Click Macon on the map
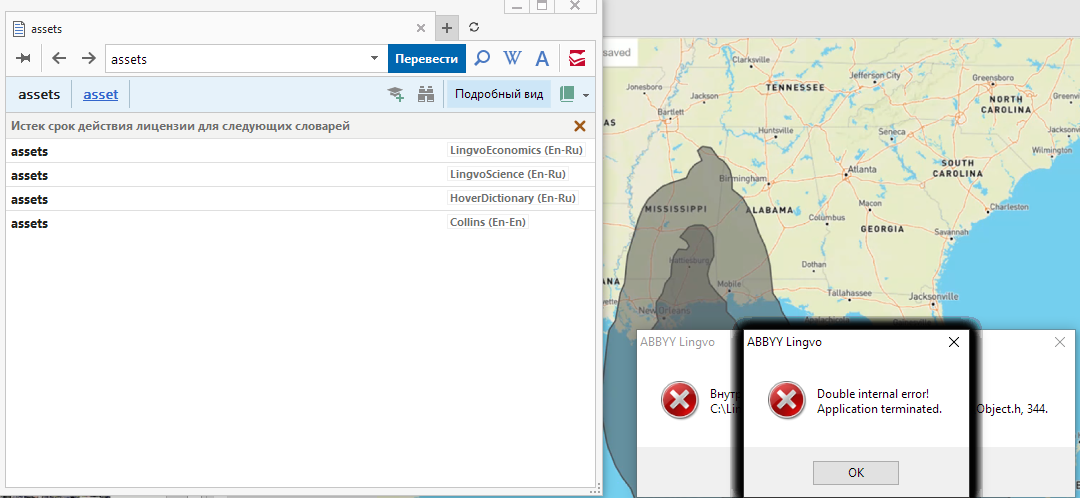1080x498 pixels. [x=871, y=203]
